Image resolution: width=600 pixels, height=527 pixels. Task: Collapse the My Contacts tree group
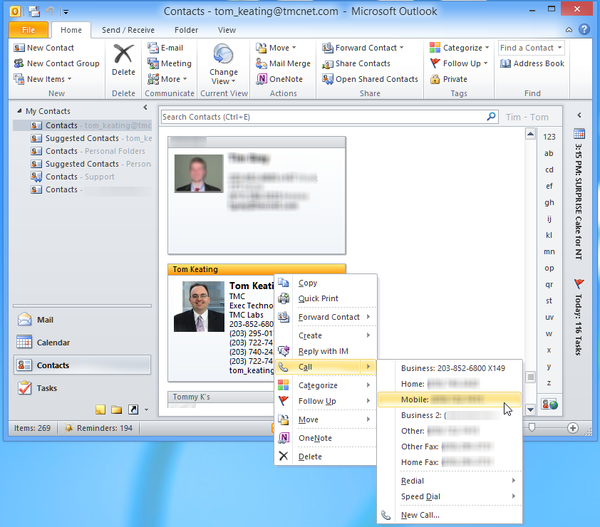click(19, 111)
